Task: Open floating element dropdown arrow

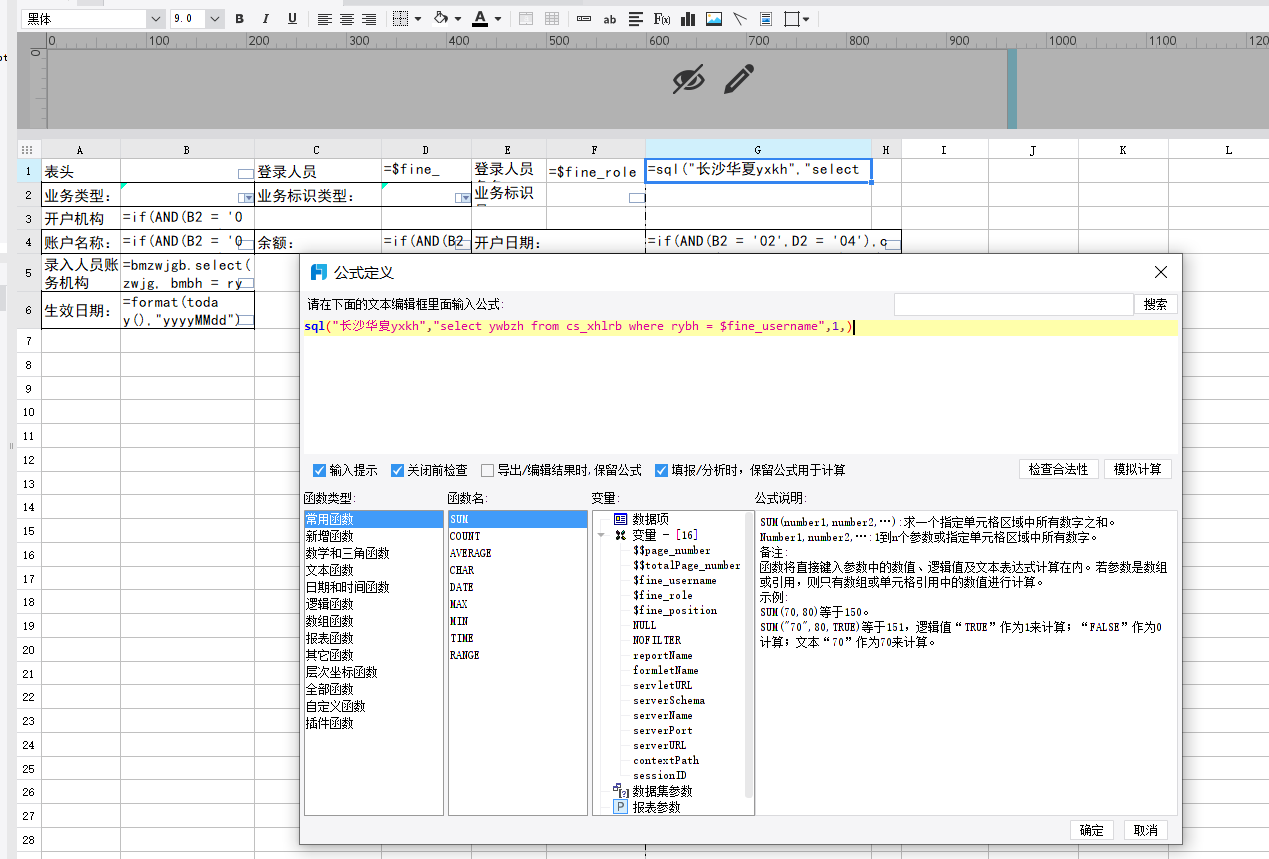Action: [x=806, y=19]
